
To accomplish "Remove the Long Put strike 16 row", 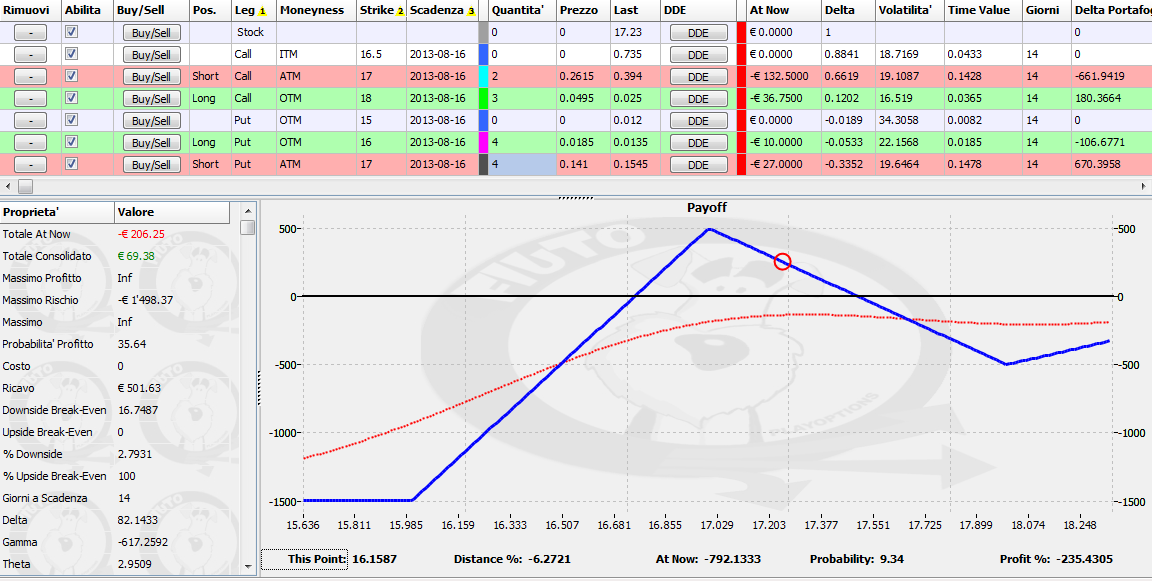I will (x=30, y=142).
